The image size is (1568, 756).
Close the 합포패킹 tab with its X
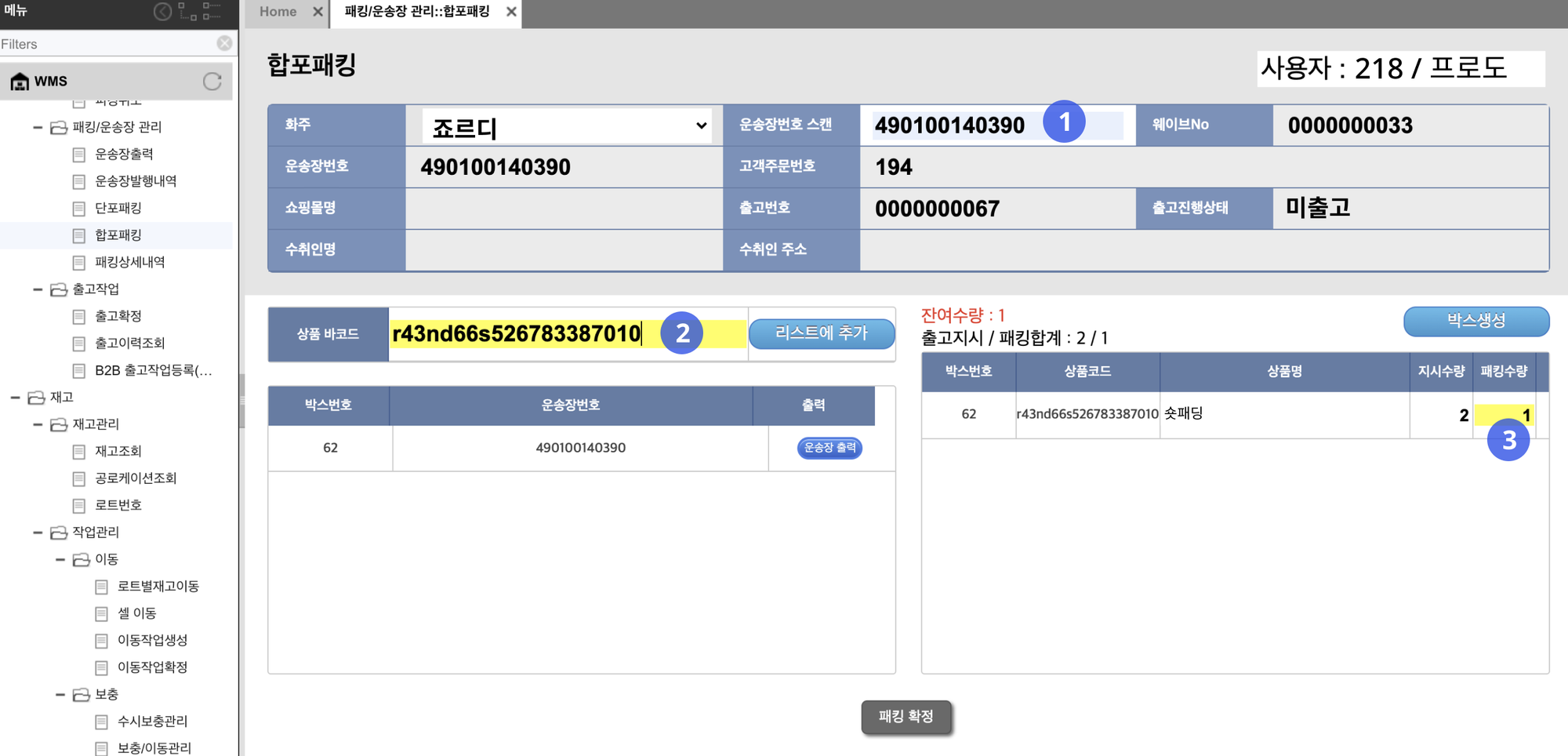tap(511, 12)
